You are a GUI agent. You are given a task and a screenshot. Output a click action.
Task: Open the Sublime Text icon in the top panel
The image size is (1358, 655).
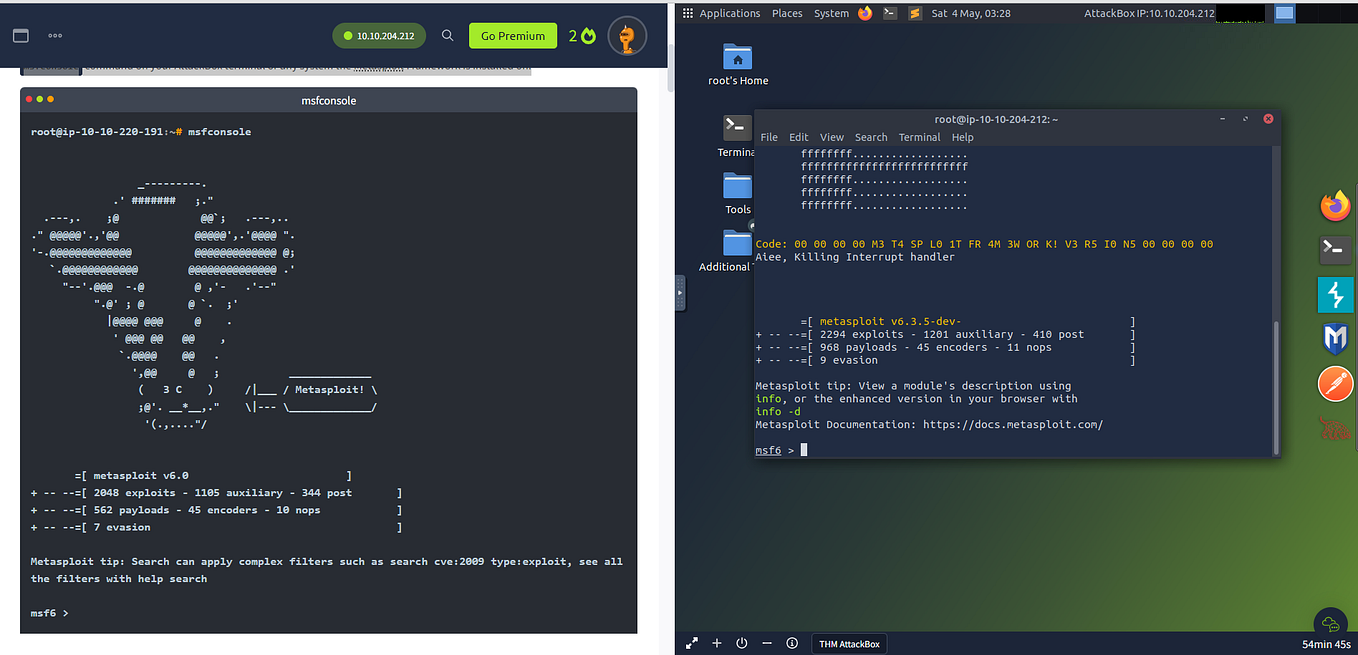tap(914, 13)
